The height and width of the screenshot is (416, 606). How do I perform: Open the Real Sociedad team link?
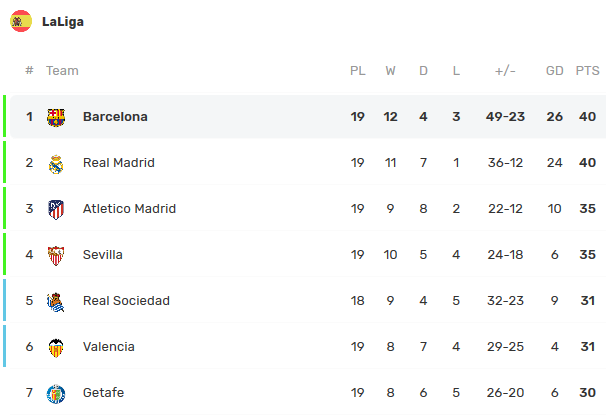(126, 301)
